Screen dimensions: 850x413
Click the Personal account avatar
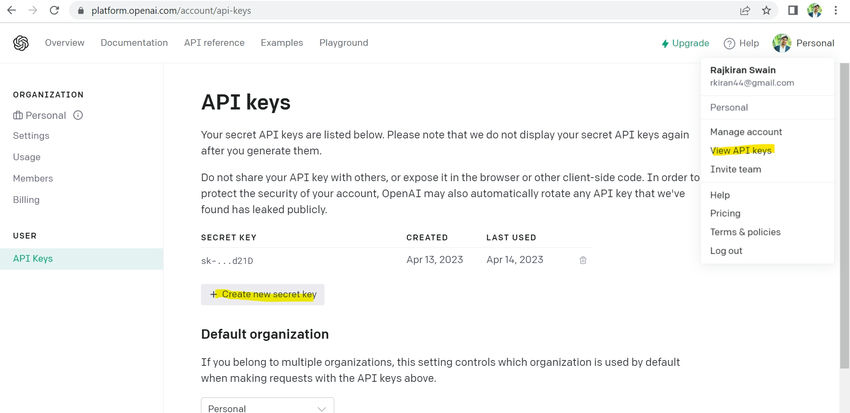[782, 43]
